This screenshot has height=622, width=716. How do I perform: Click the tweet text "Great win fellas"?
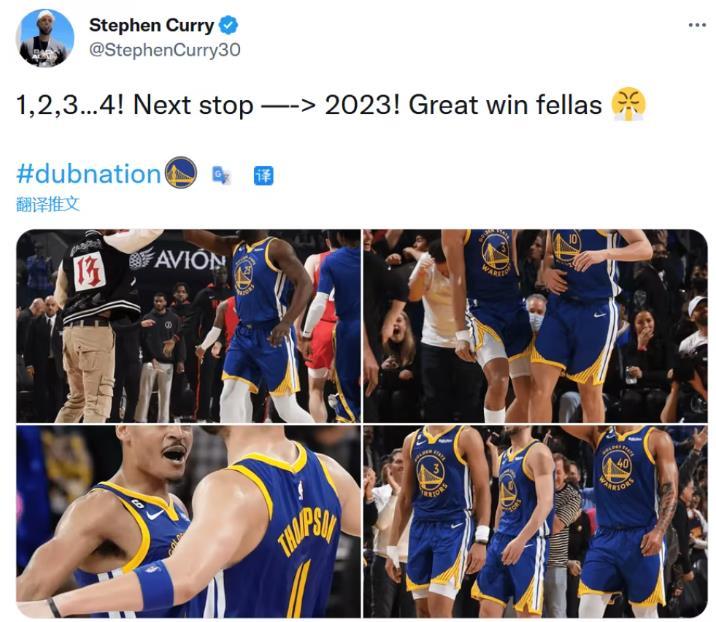pyautogui.click(x=505, y=105)
